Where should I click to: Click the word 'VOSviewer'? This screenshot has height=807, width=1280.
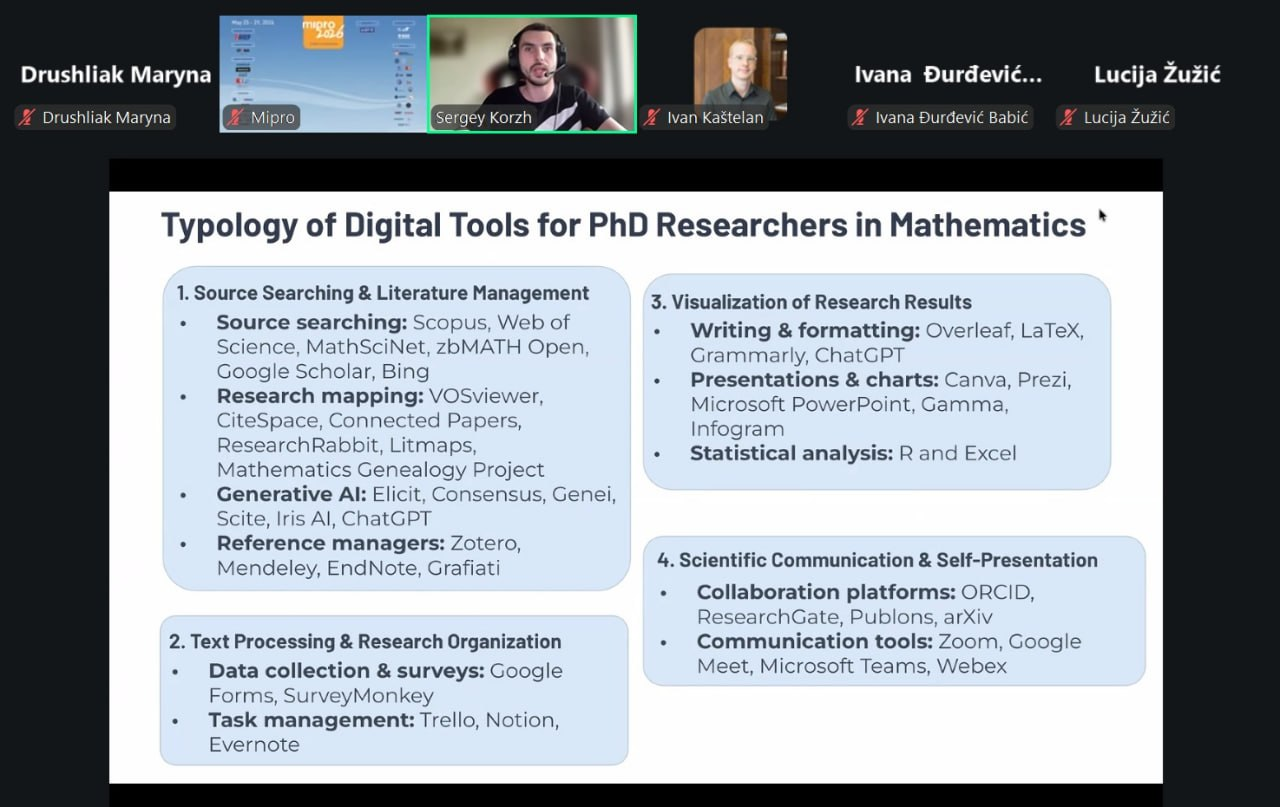485,396
